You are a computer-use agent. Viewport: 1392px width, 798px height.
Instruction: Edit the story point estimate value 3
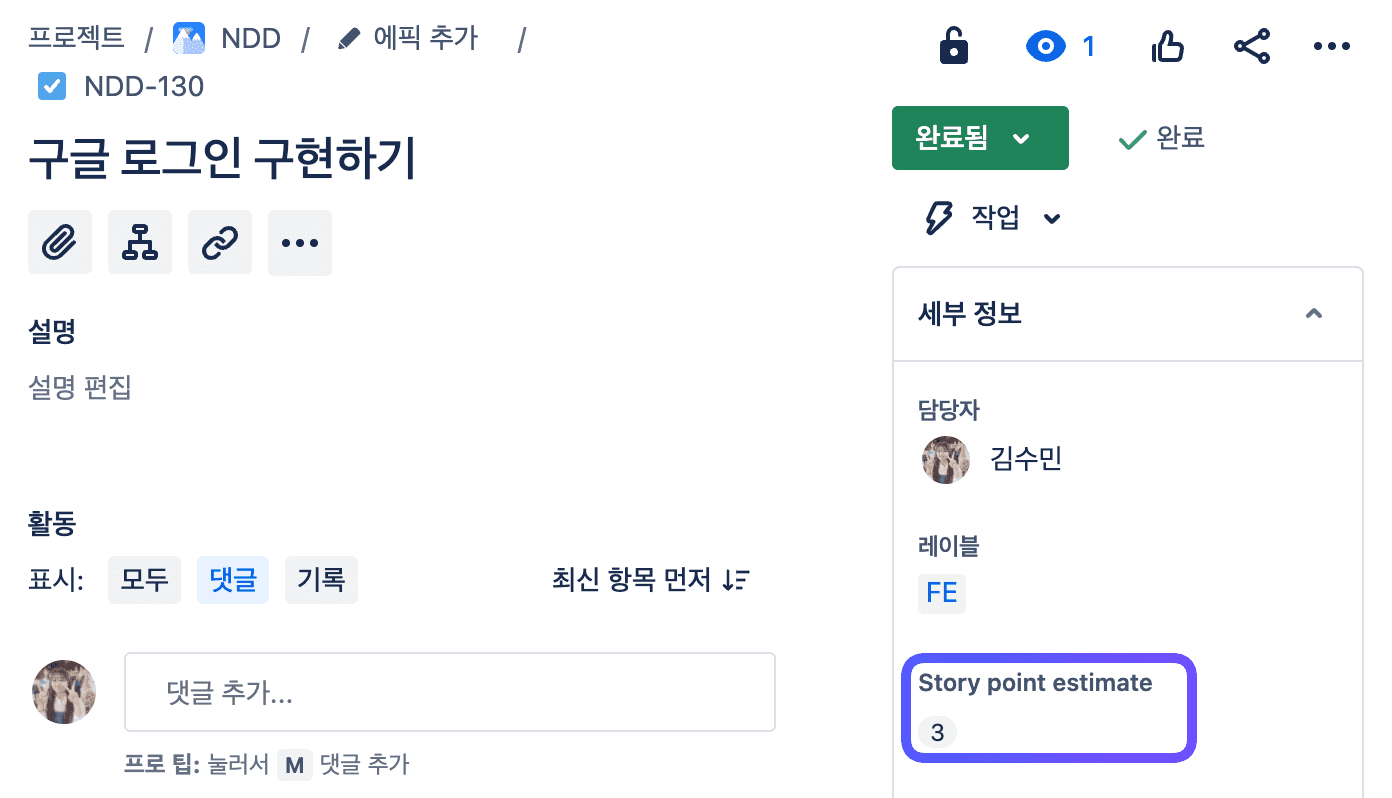[937, 733]
